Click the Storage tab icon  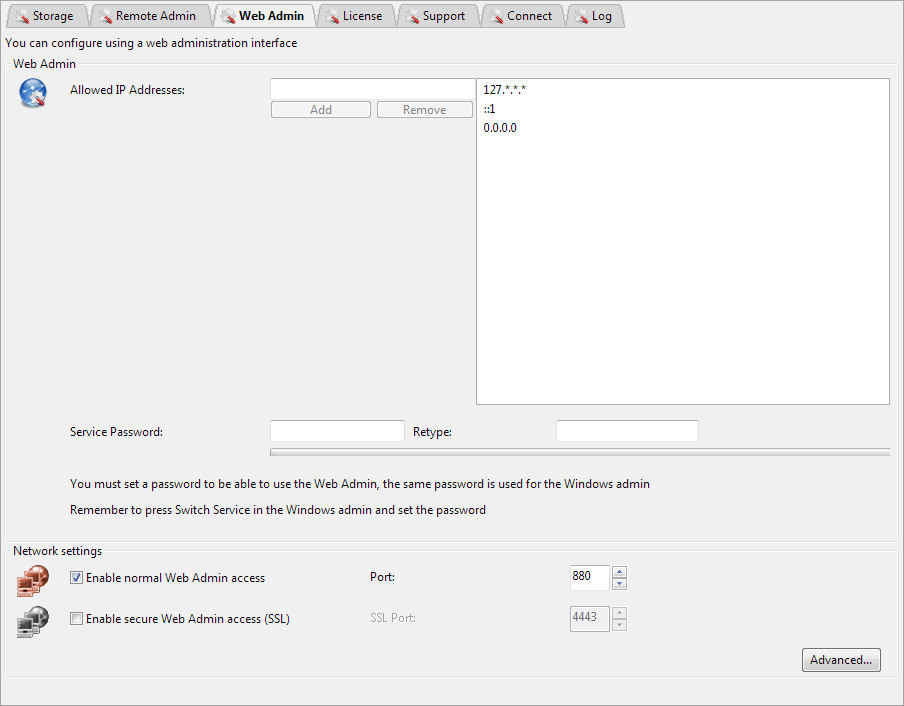click(x=20, y=16)
